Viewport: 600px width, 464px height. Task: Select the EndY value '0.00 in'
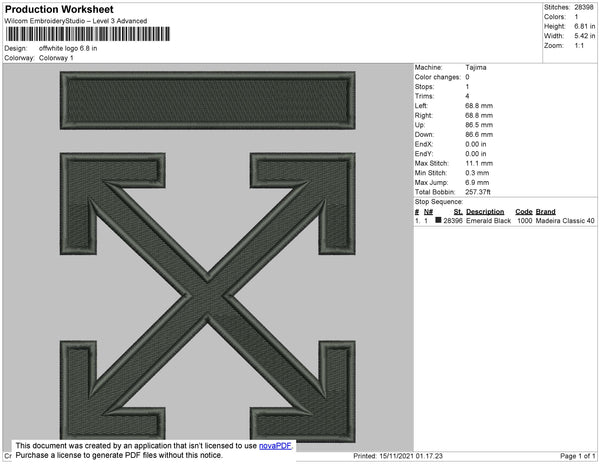[476, 154]
